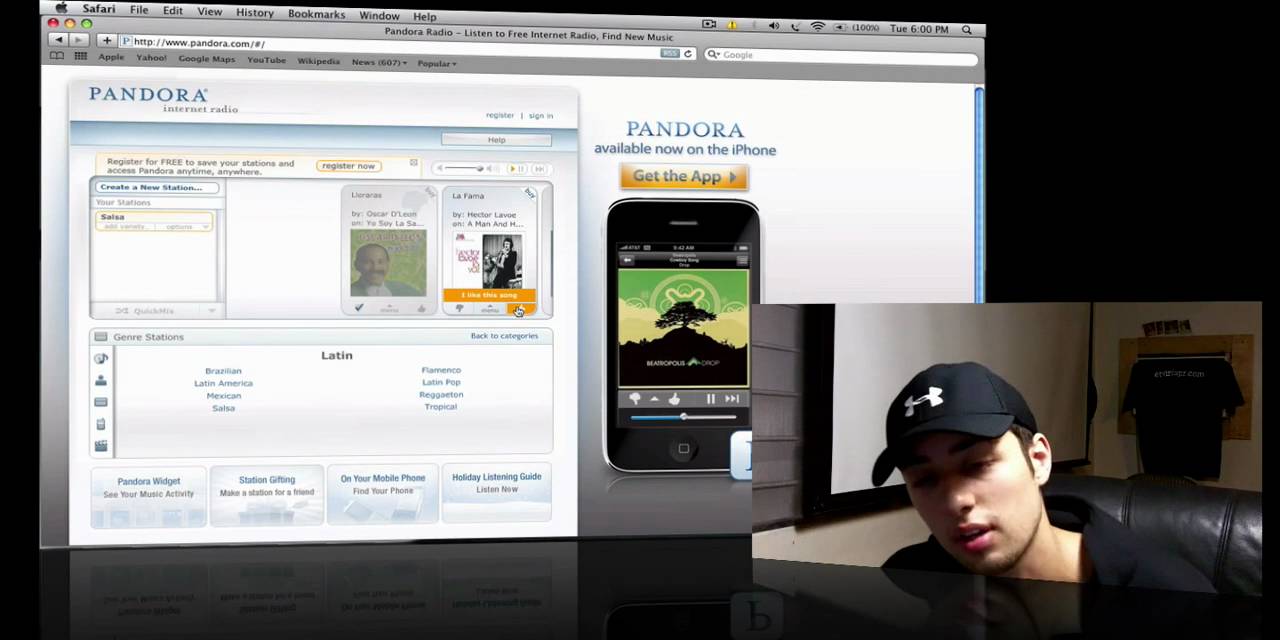Open Spotlight search magnifier
This screenshot has height=640, width=1280.
pos(967,30)
